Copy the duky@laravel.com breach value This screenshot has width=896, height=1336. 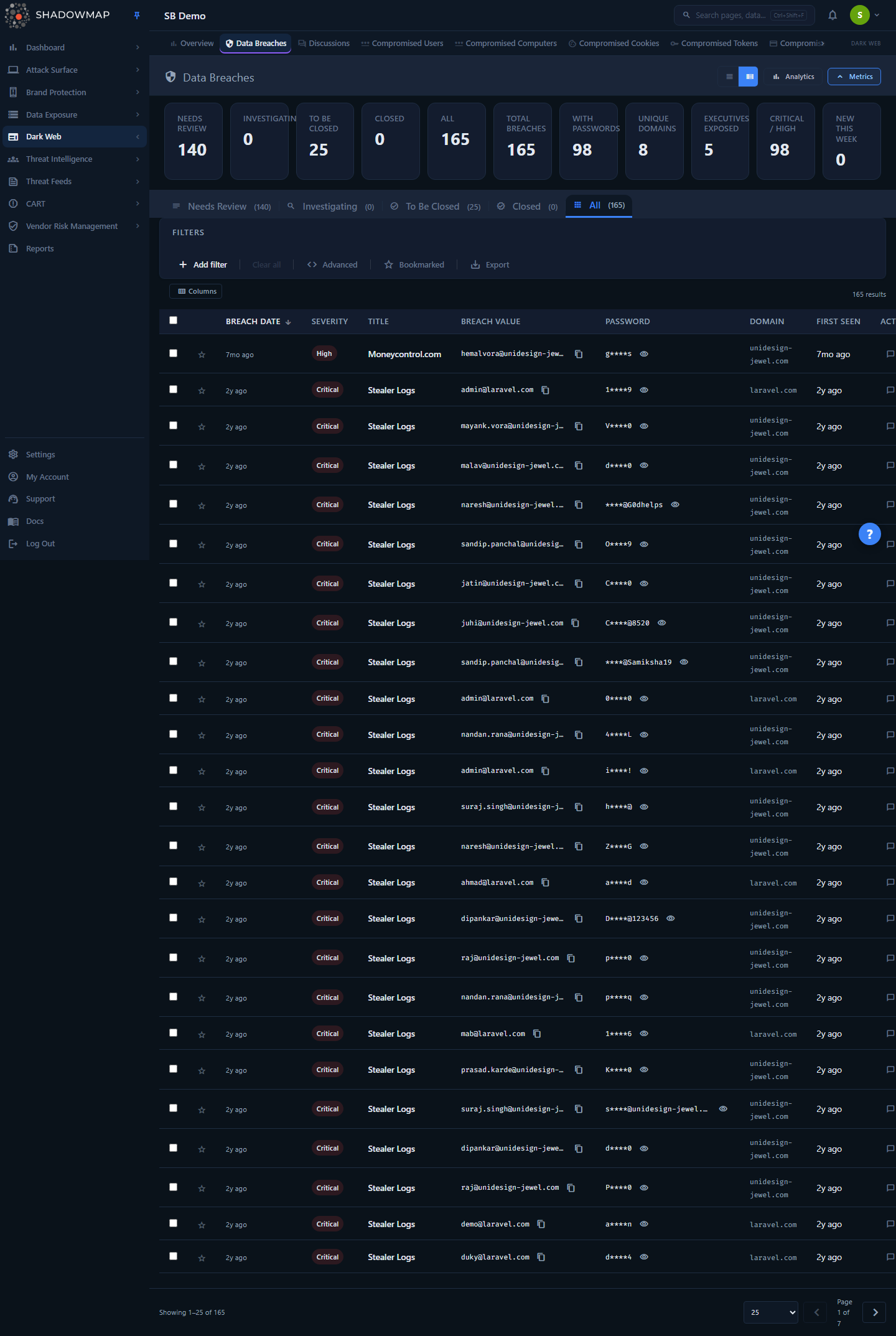pyautogui.click(x=541, y=1257)
